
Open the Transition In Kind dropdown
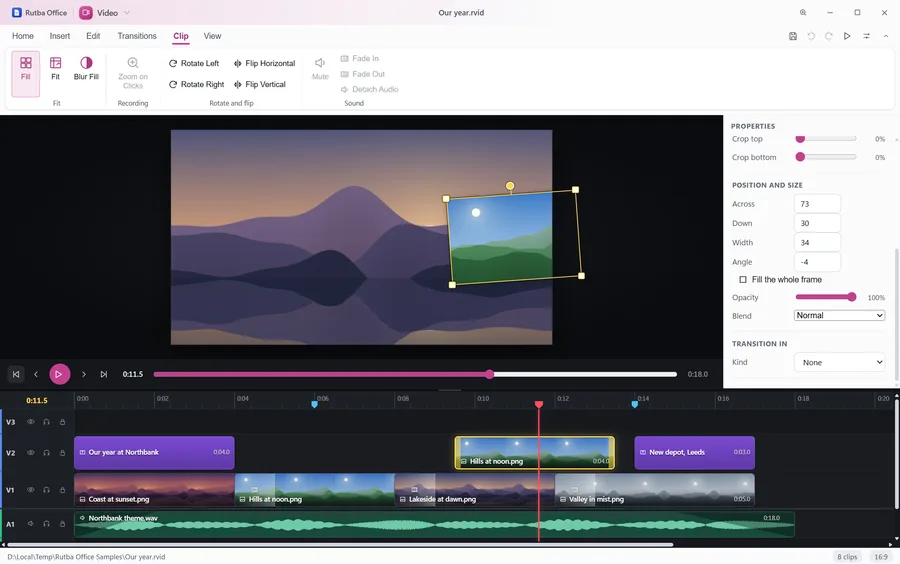click(x=839, y=363)
